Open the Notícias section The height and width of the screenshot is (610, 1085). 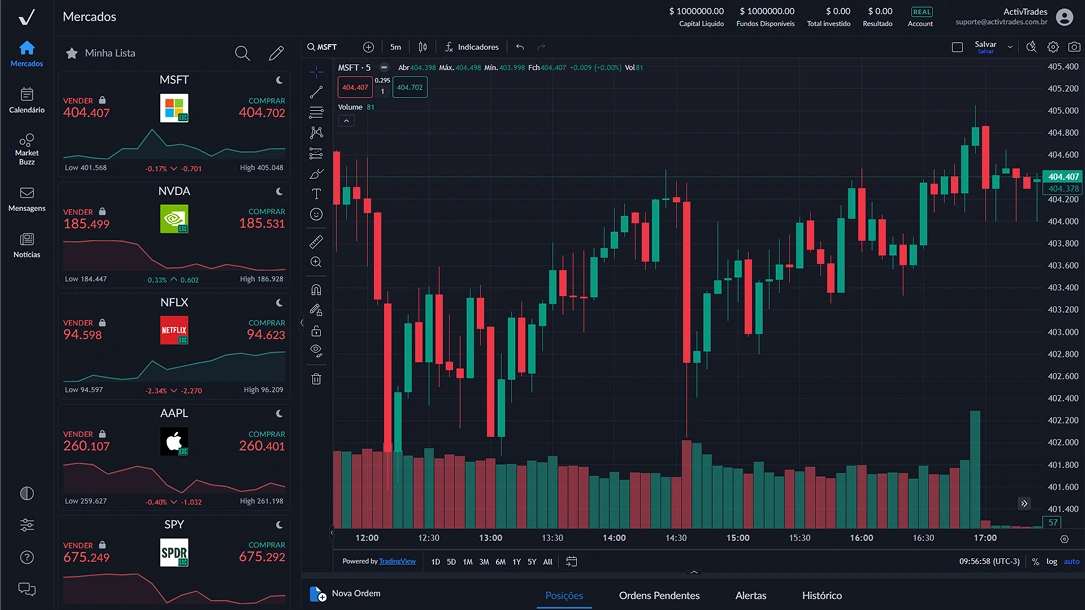click(26, 245)
